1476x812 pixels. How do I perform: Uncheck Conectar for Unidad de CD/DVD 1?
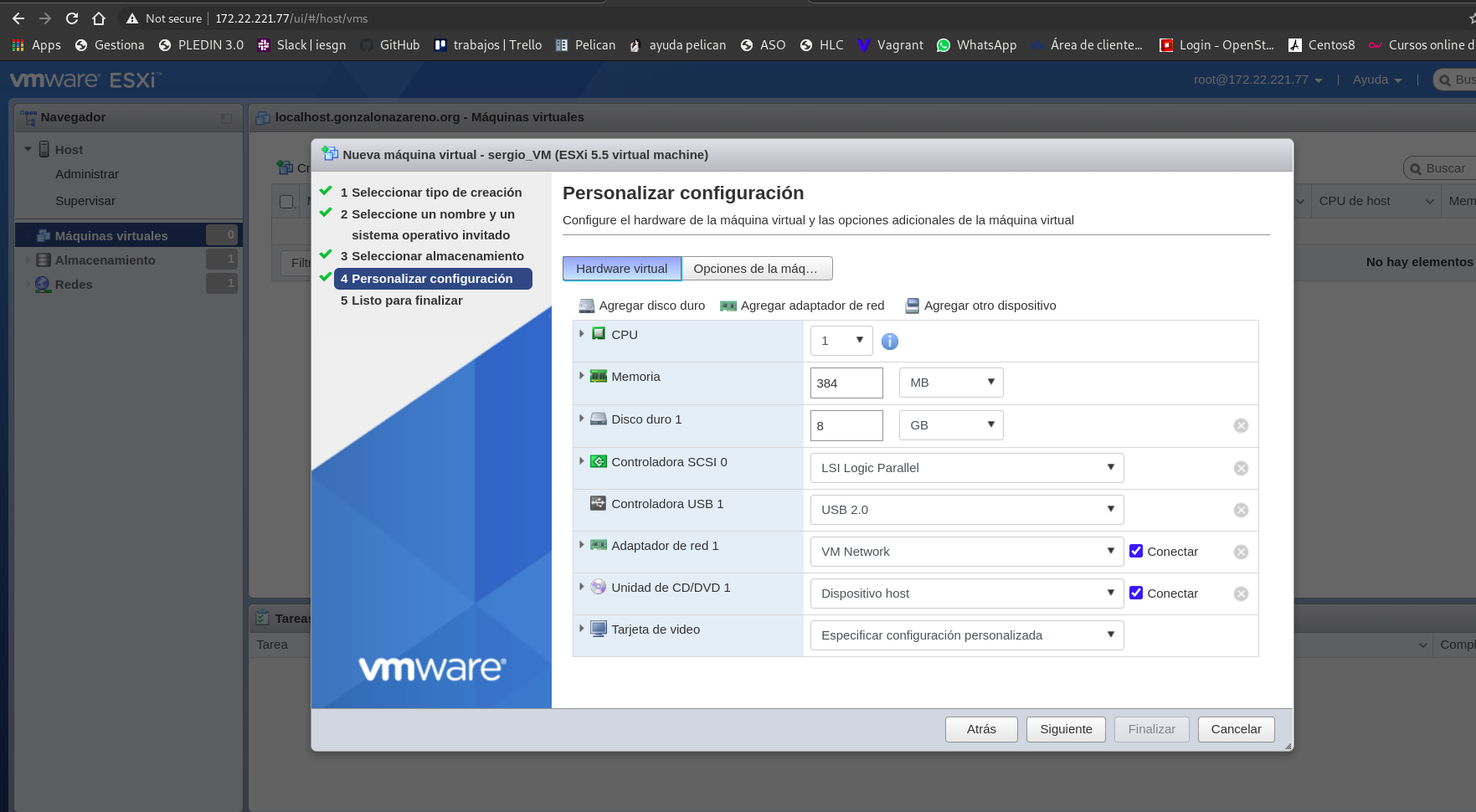pyautogui.click(x=1136, y=593)
